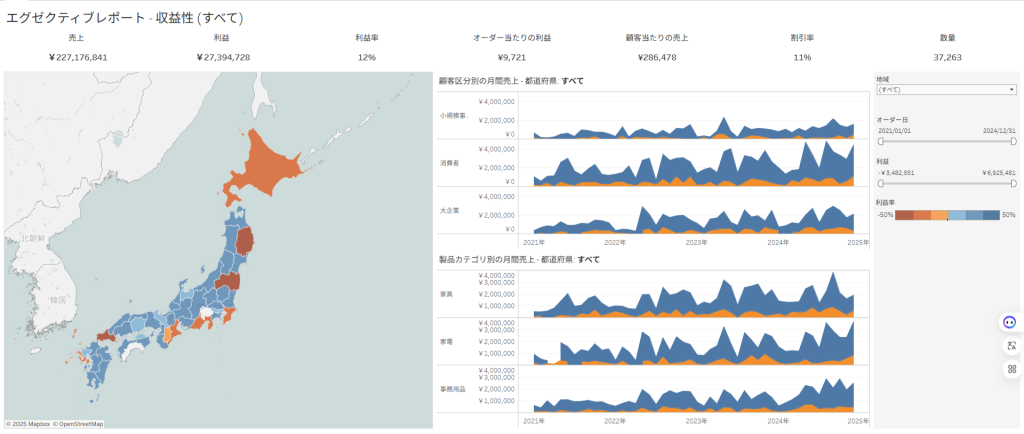
Task: Click the 数量 value 37,263
Action: coord(947,57)
